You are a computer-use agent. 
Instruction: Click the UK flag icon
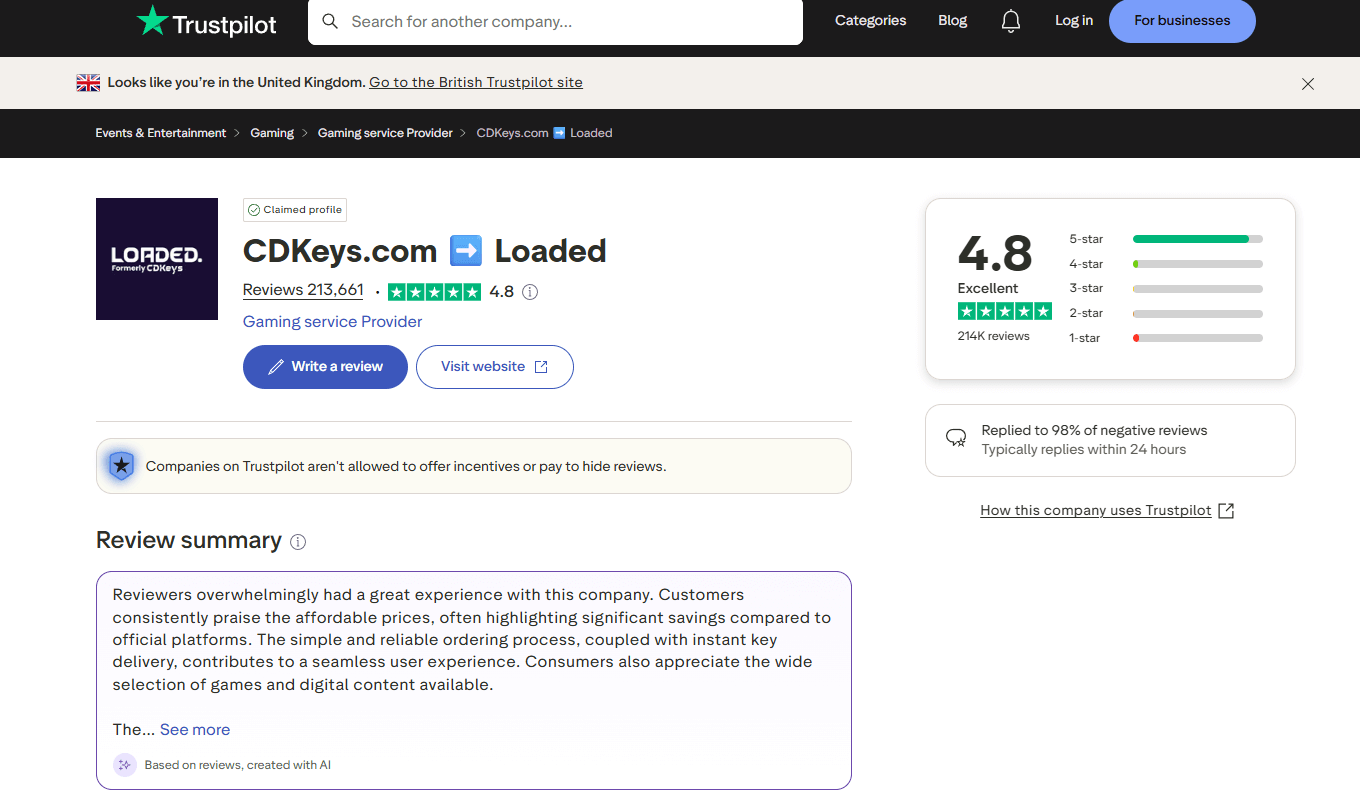pos(88,83)
